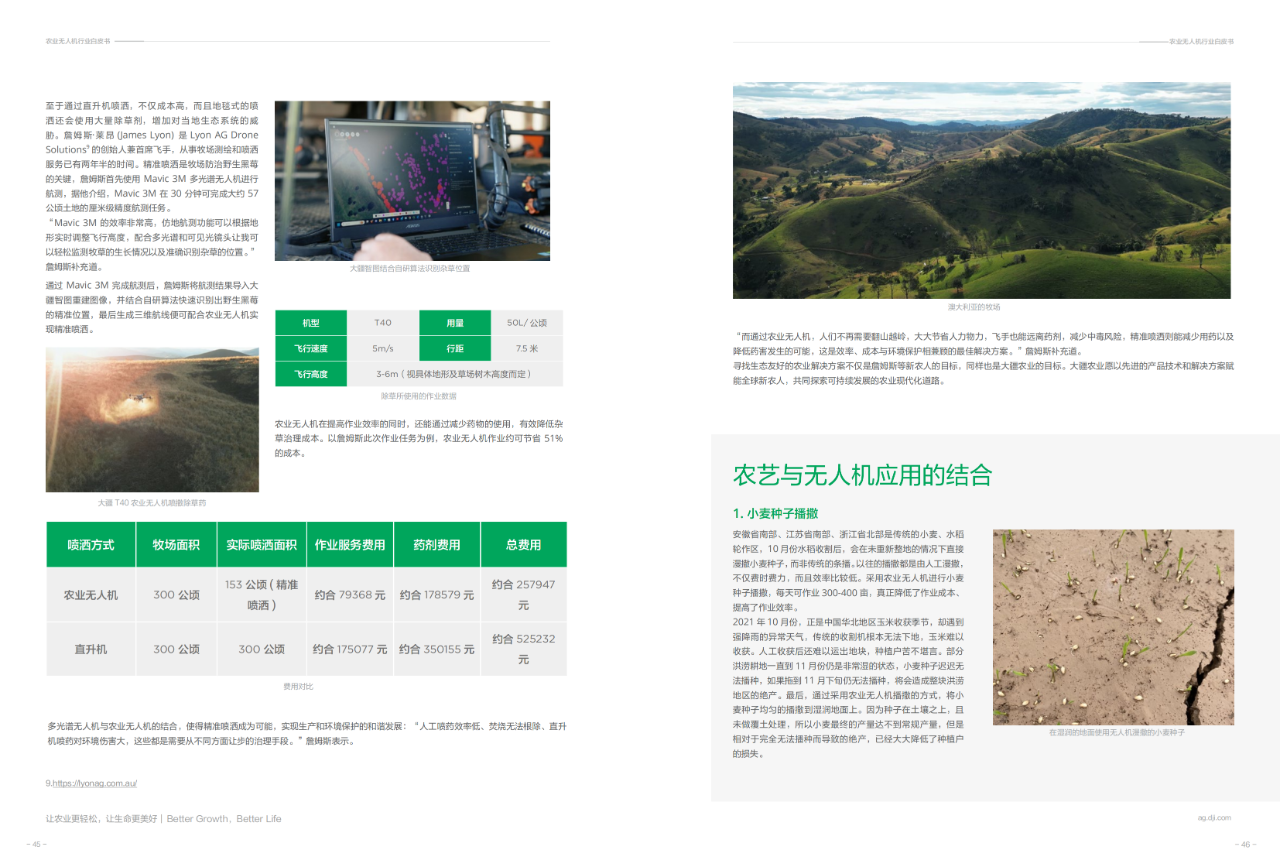Select the T40 drone spraying field photo
The width and height of the screenshot is (1280, 868).
pos(152,419)
